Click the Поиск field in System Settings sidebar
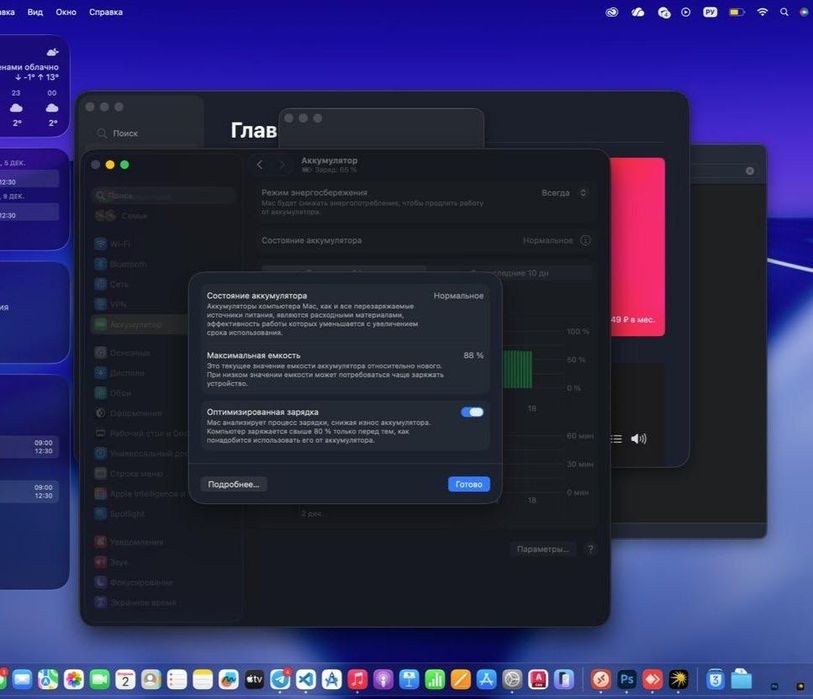 tap(163, 195)
